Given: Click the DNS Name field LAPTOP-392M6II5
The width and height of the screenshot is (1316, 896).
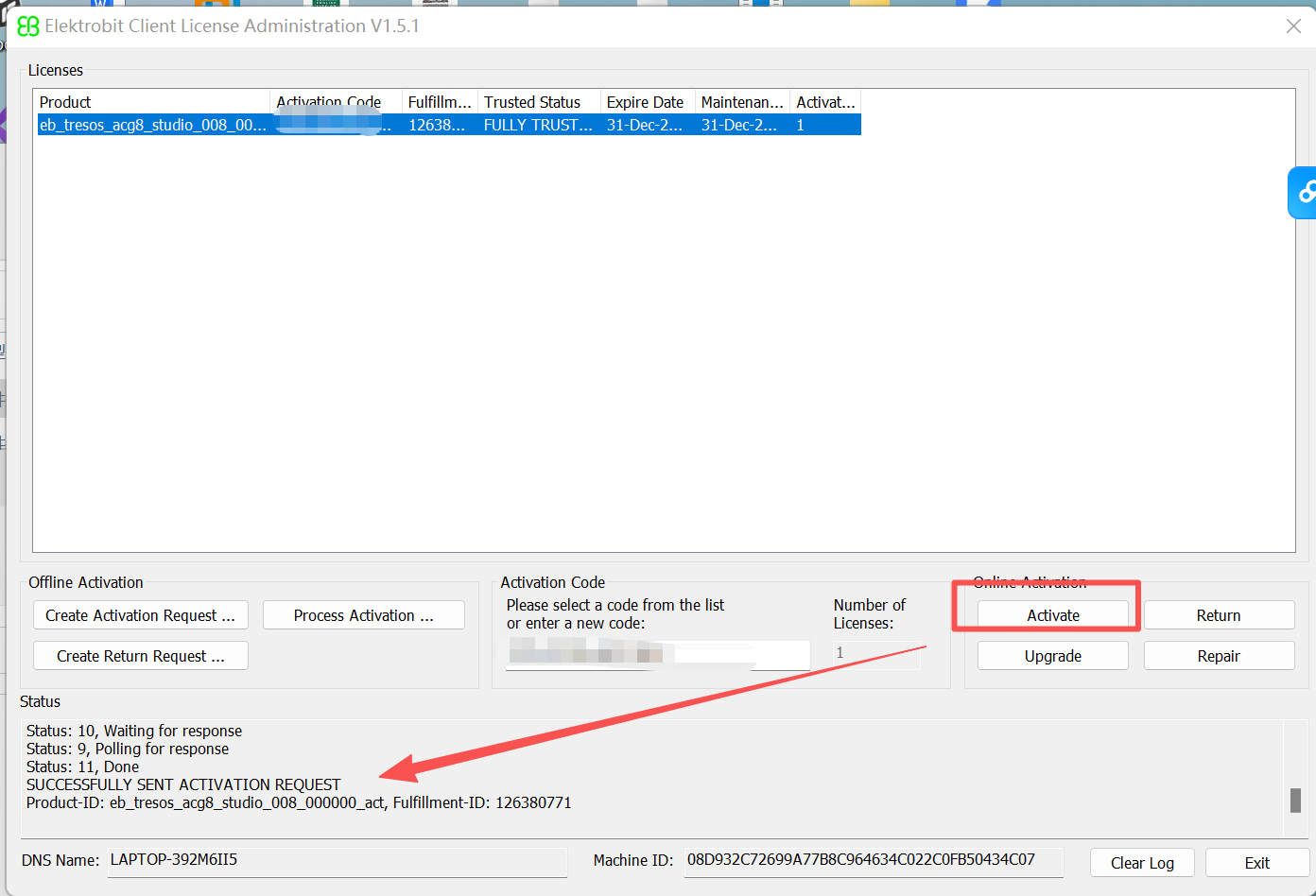Looking at the screenshot, I should point(337,861).
